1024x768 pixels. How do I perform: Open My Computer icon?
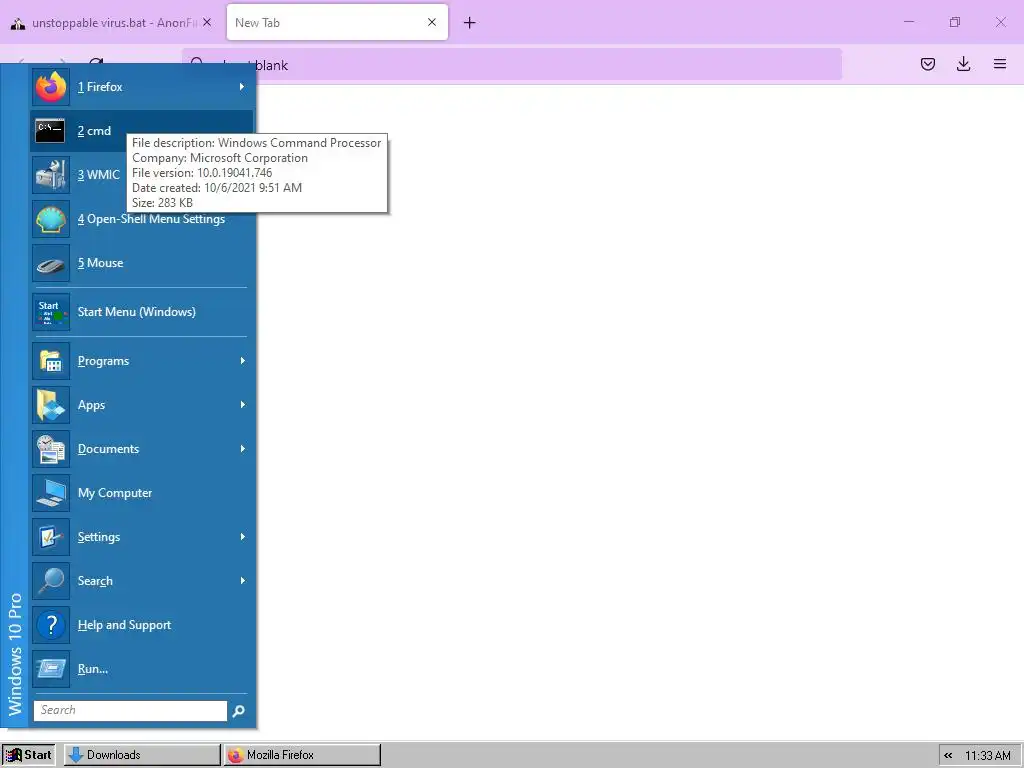tap(51, 493)
